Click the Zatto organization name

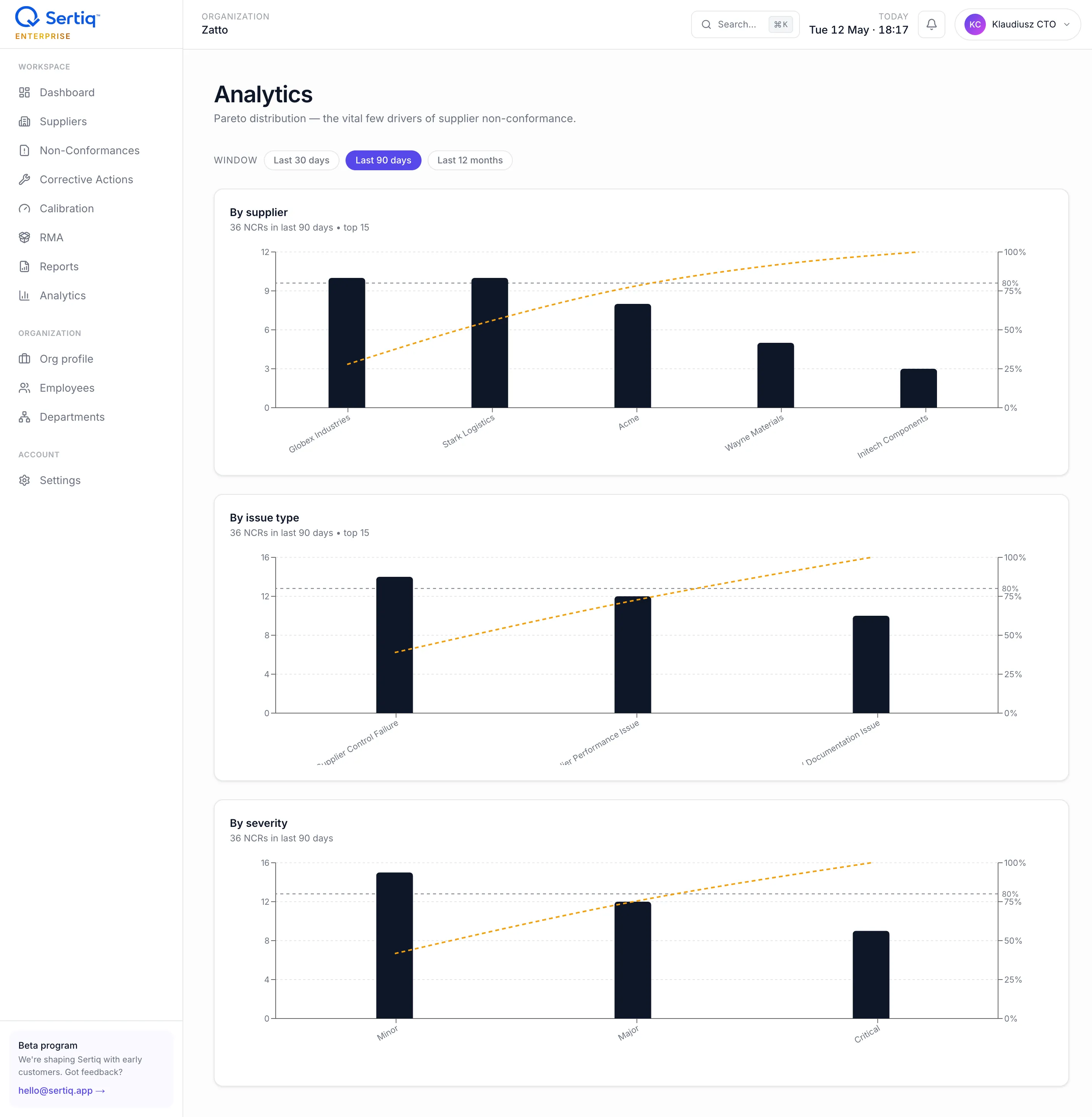click(215, 30)
